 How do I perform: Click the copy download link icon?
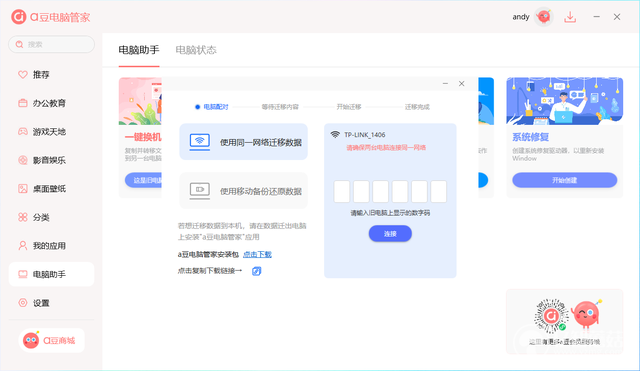[x=256, y=271]
